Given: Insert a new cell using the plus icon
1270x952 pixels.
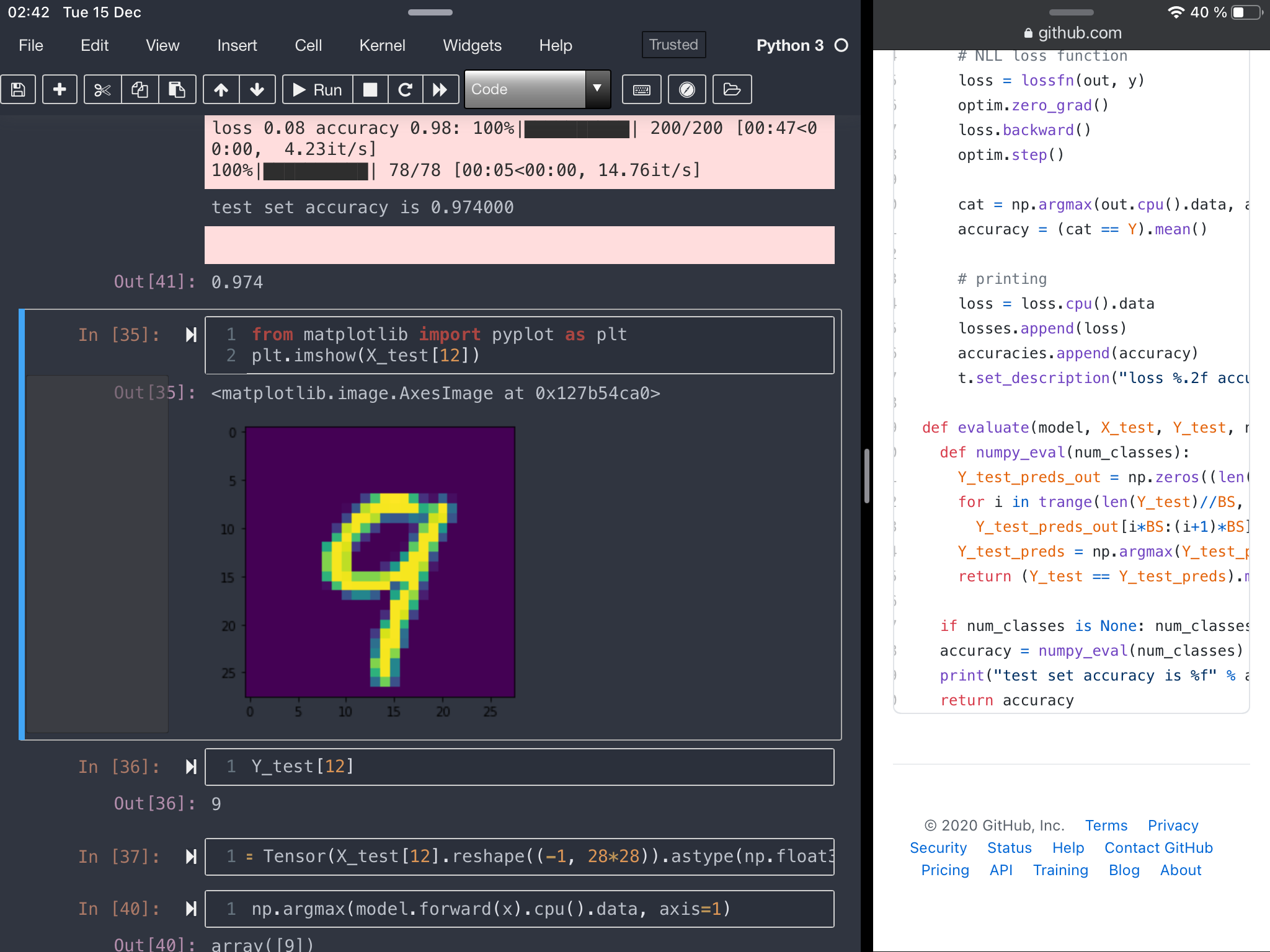Looking at the screenshot, I should coord(60,89).
